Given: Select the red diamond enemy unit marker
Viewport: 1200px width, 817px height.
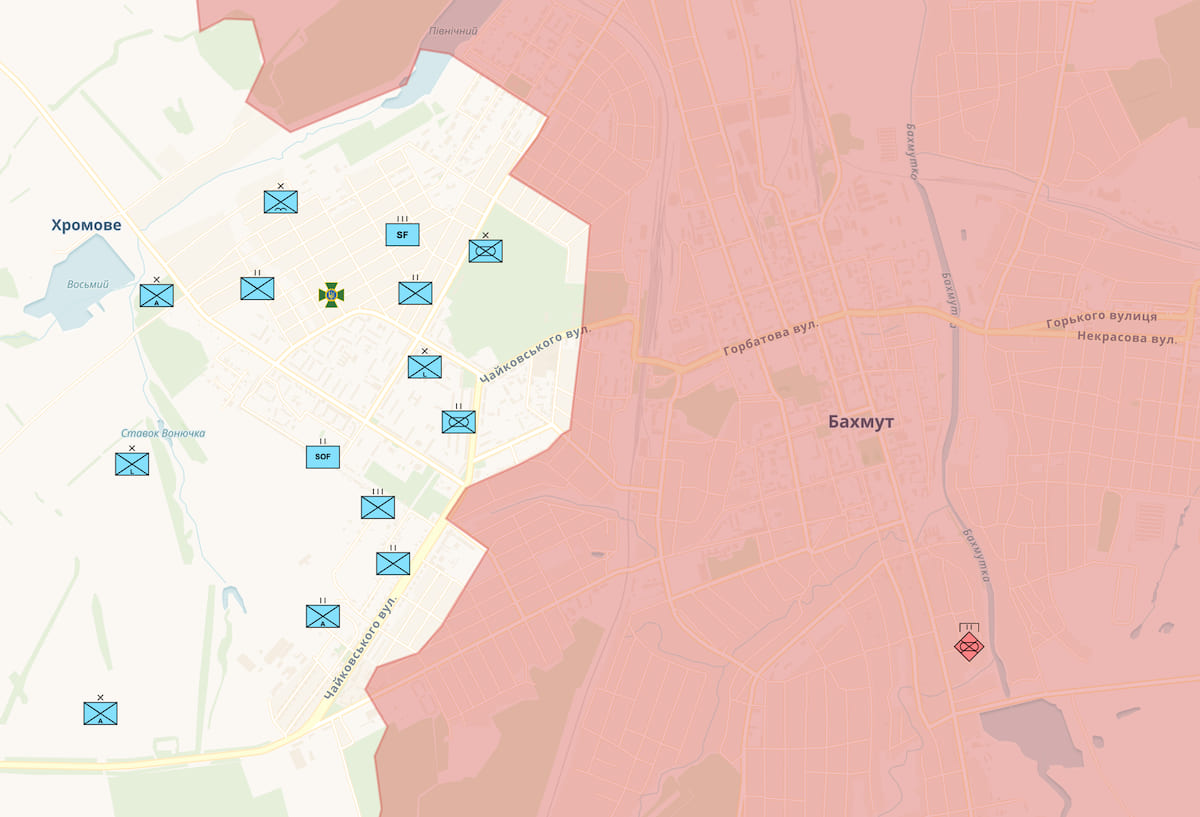Looking at the screenshot, I should click(968, 645).
